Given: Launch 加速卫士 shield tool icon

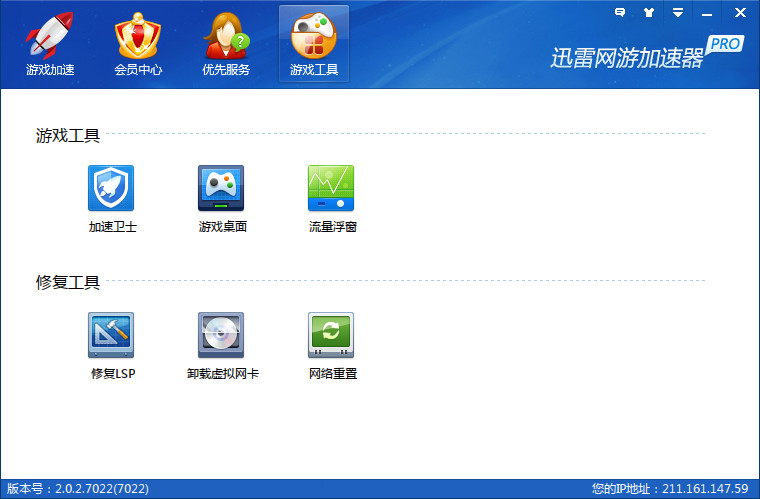Looking at the screenshot, I should pyautogui.click(x=111, y=188).
